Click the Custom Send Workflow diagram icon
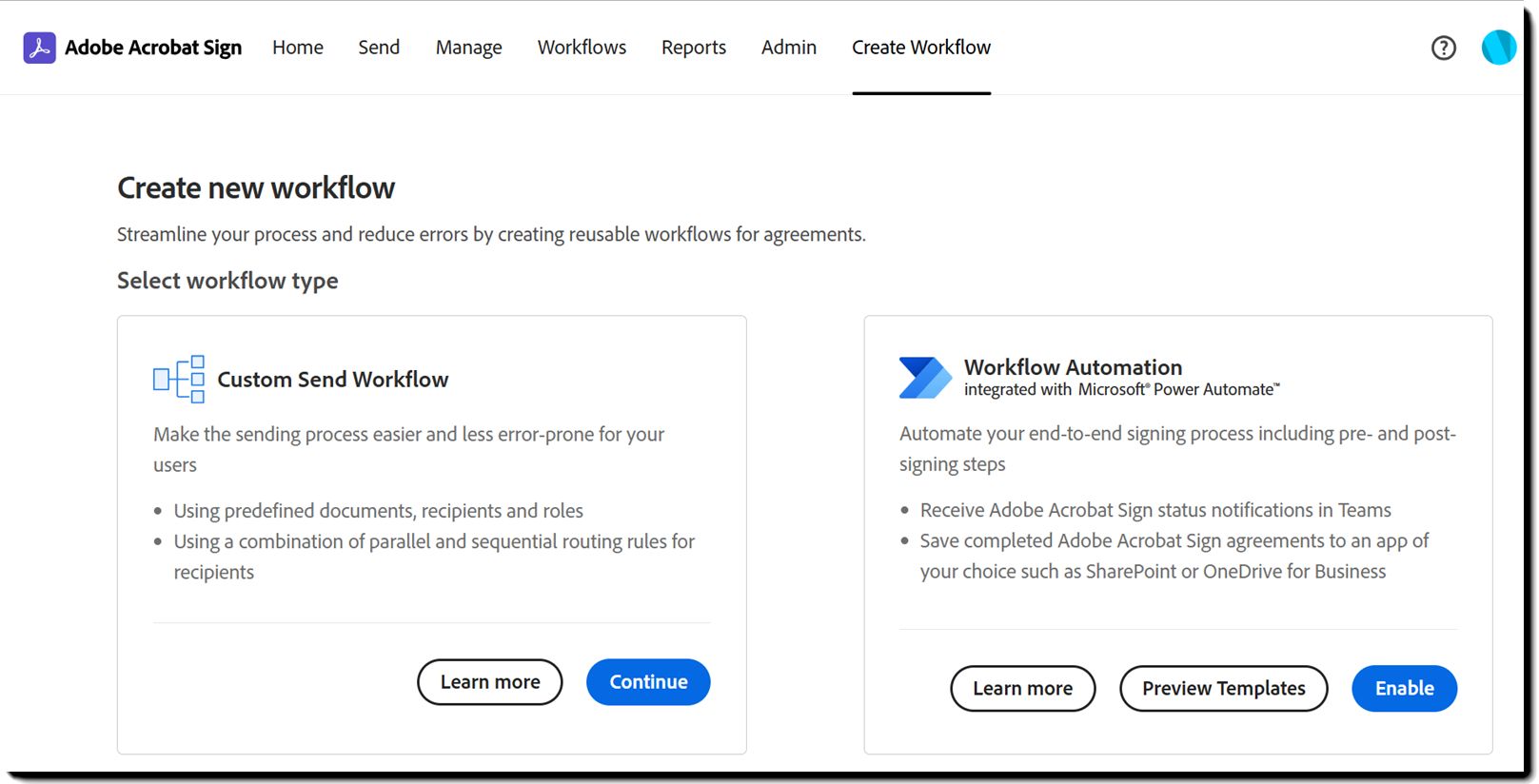The height and width of the screenshot is (784, 1539). click(x=179, y=380)
